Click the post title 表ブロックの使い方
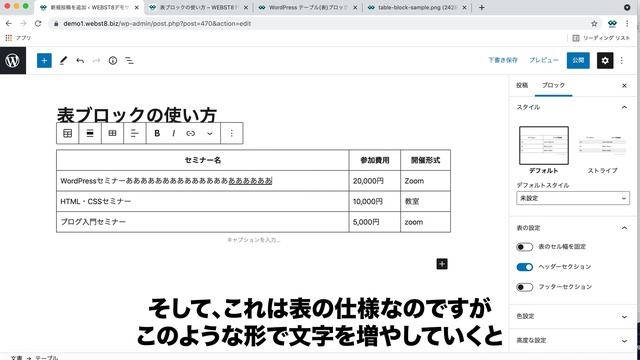The width and height of the screenshot is (640, 360). (136, 115)
